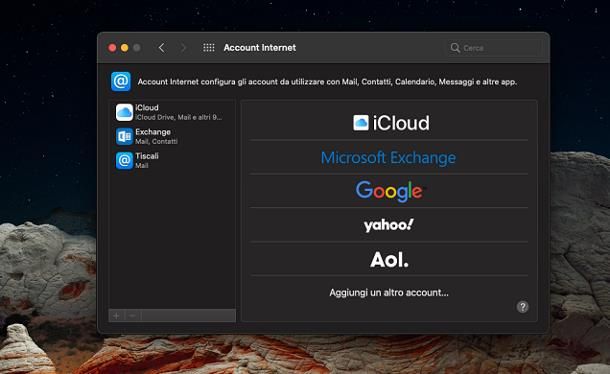Add account with the plus button
Screen dimensions: 610x374
[x=116, y=316]
